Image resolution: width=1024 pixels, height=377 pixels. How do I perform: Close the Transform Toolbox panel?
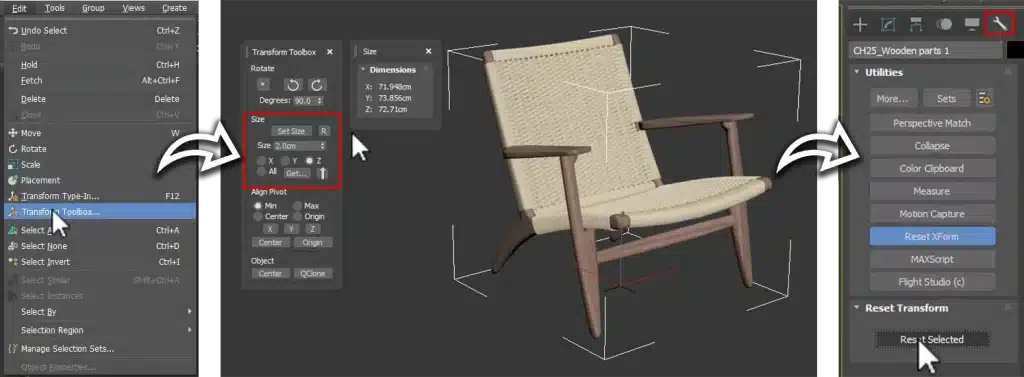coord(330,52)
